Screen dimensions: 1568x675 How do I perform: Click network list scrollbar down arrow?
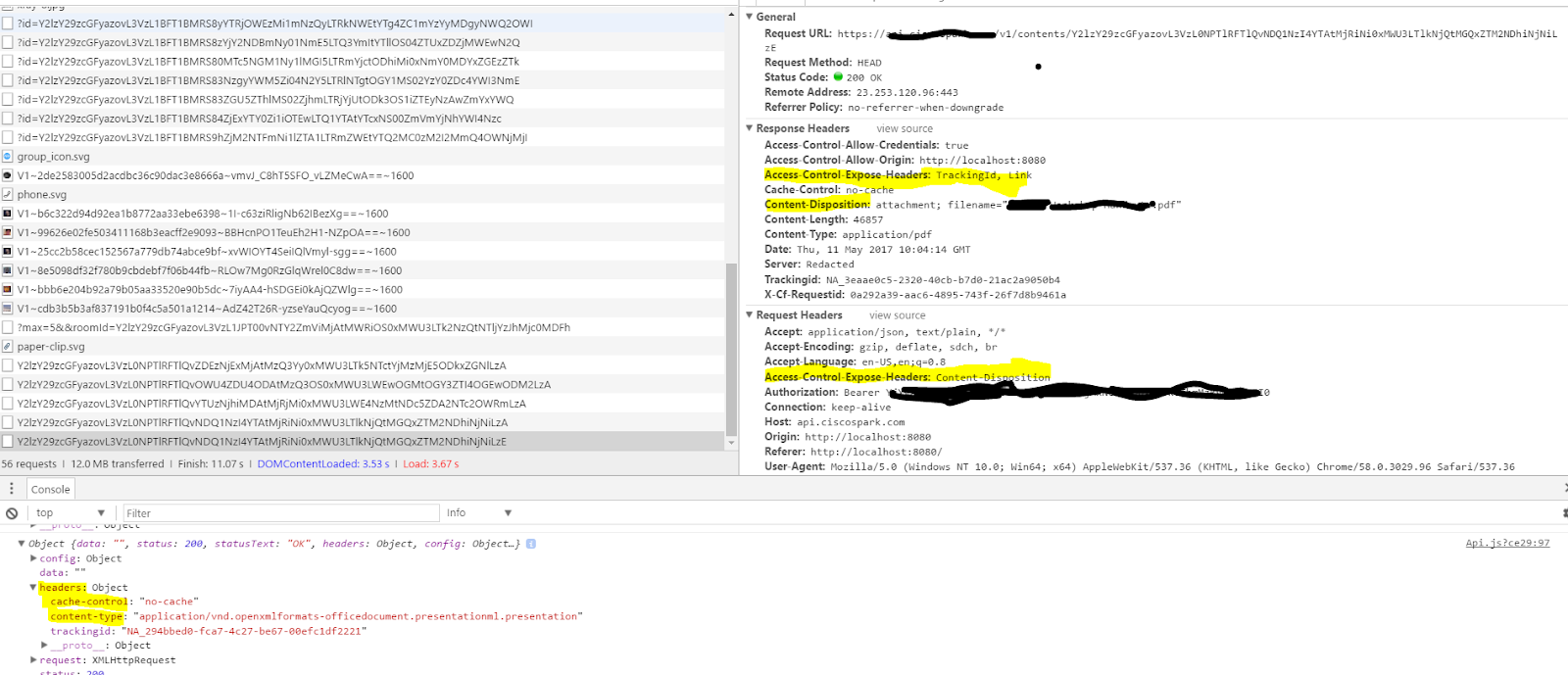[x=730, y=443]
